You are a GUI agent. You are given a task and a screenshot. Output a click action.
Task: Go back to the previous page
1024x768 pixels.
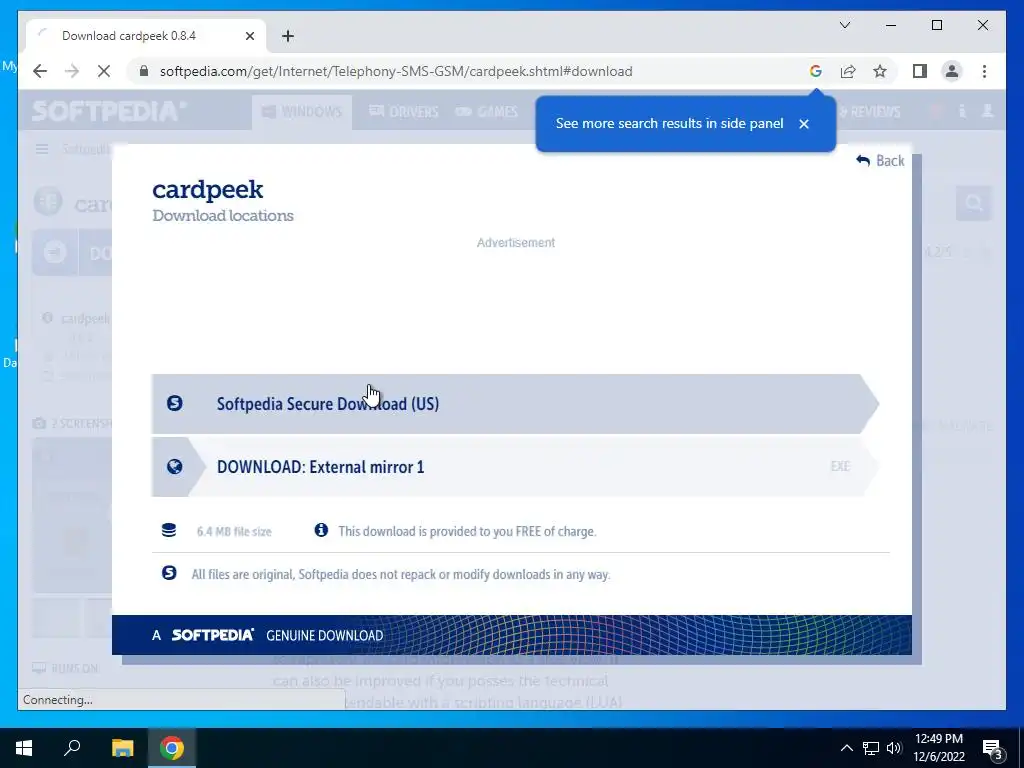coord(40,71)
